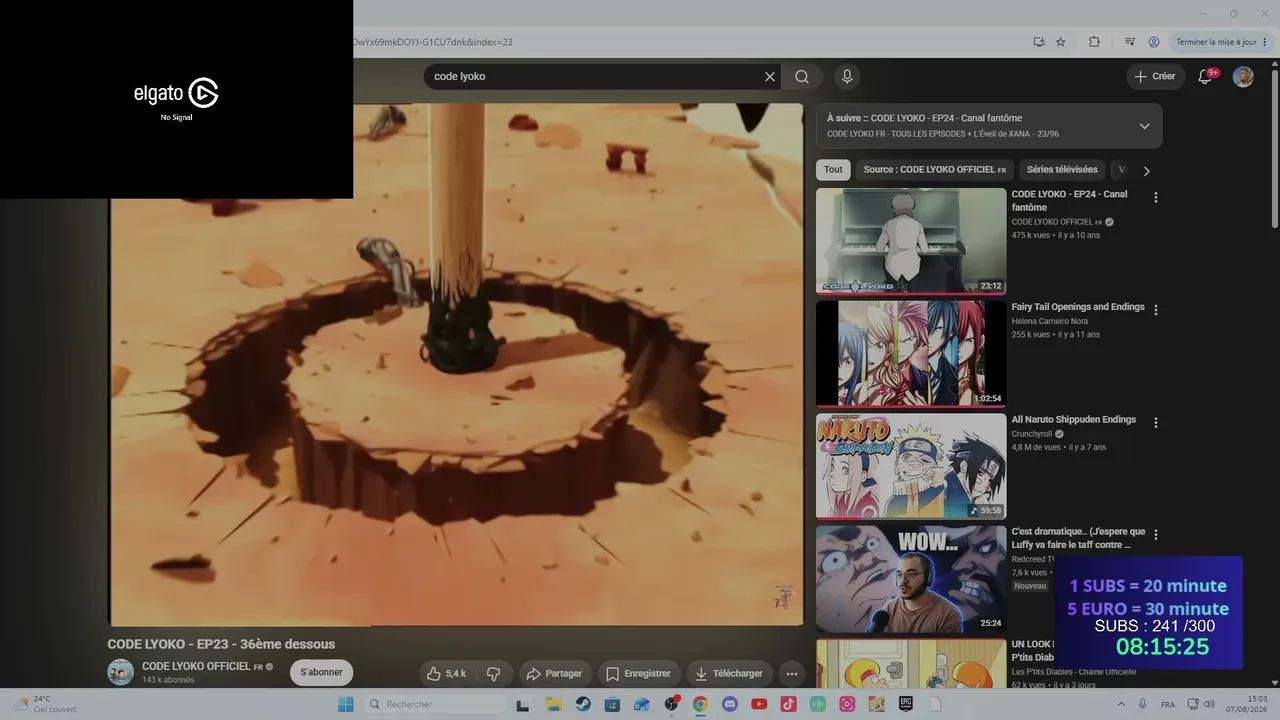This screenshot has height=720, width=1280.
Task: Subscribe with the S'abonner button
Action: (322, 673)
